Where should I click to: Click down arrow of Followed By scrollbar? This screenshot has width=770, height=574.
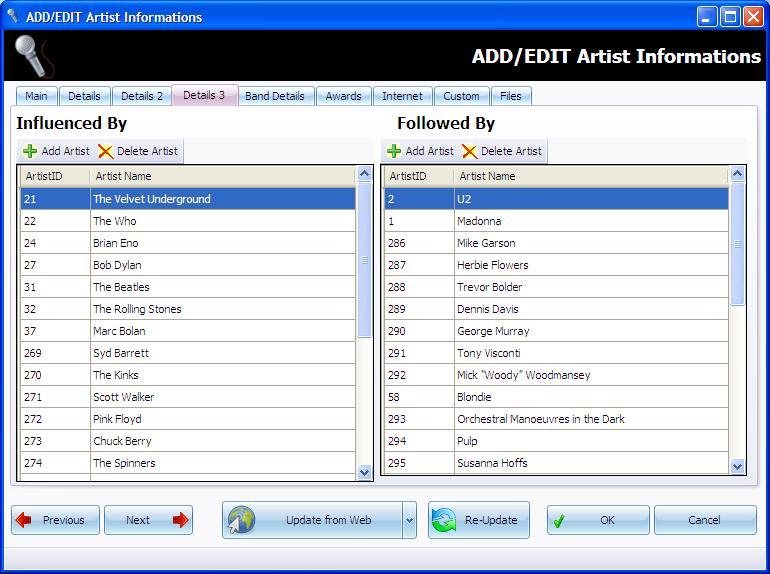pos(737,466)
